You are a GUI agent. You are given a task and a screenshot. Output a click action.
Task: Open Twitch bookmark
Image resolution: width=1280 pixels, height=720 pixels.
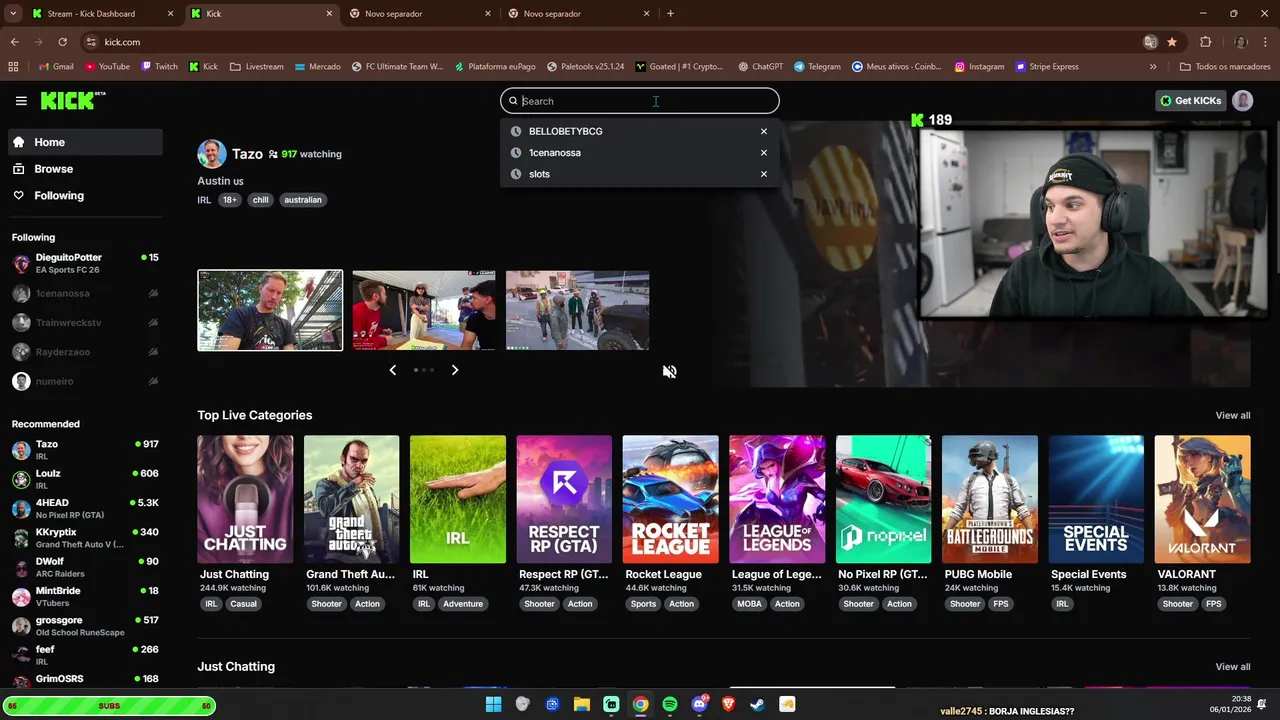(159, 66)
